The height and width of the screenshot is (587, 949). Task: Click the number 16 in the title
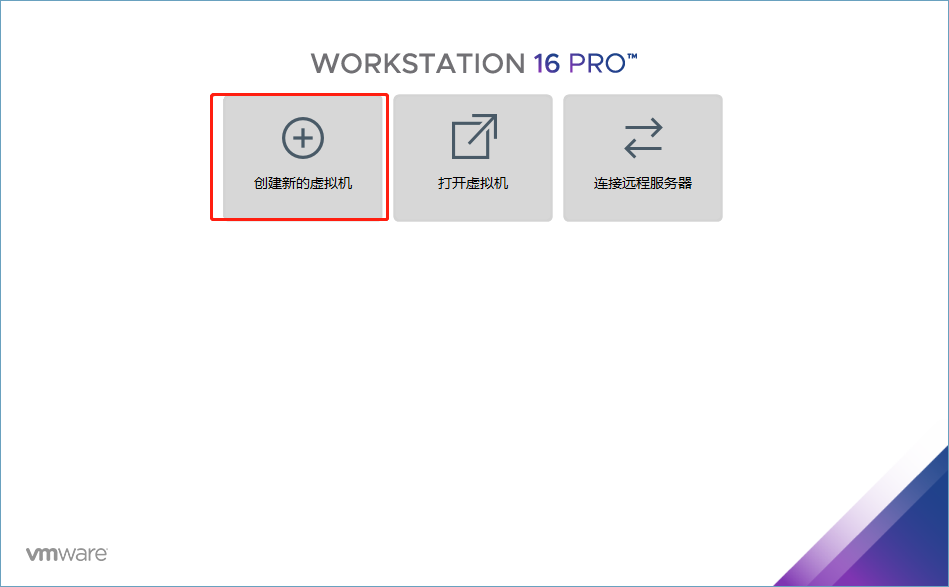(547, 64)
